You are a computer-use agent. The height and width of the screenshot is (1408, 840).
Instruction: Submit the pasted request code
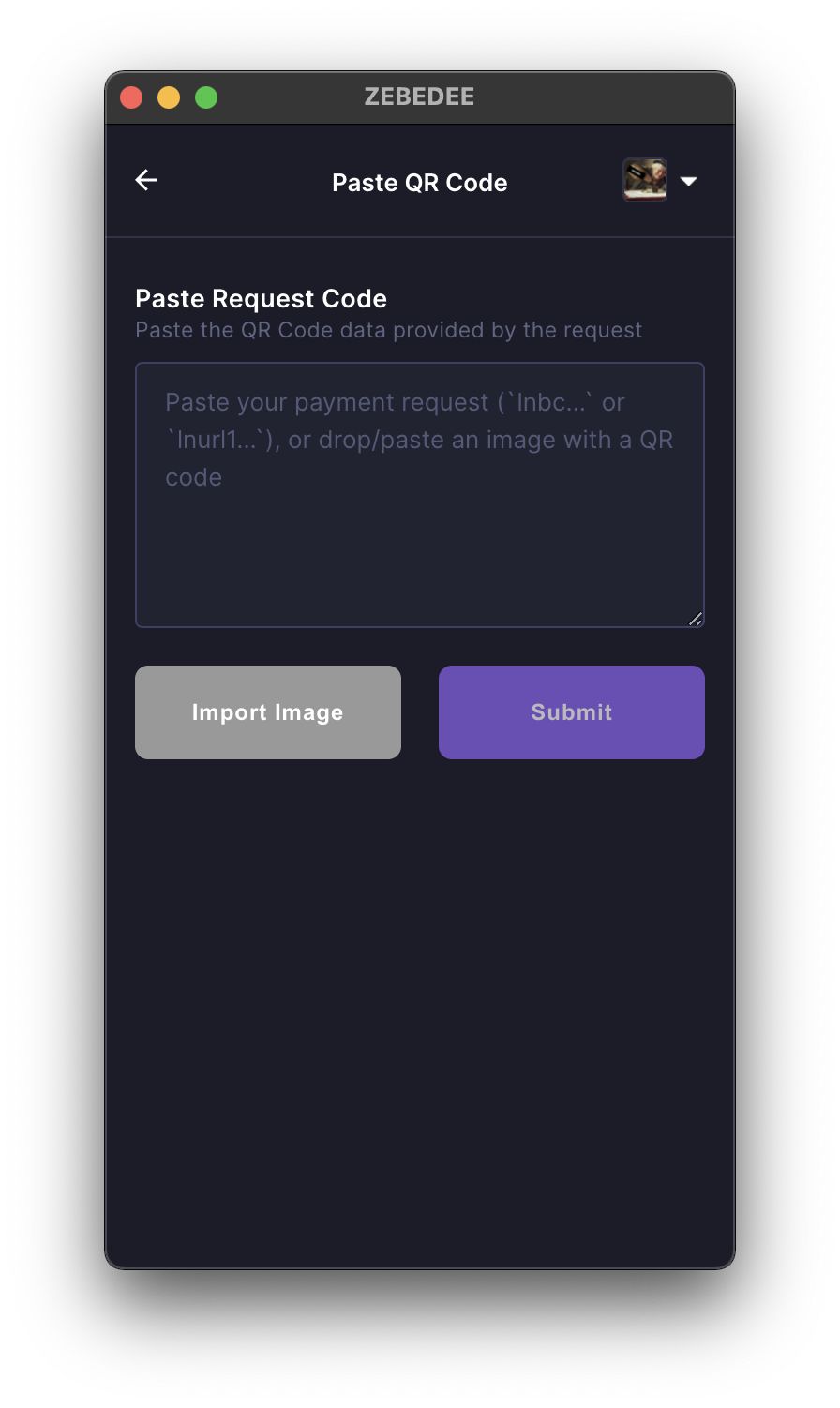[571, 712]
